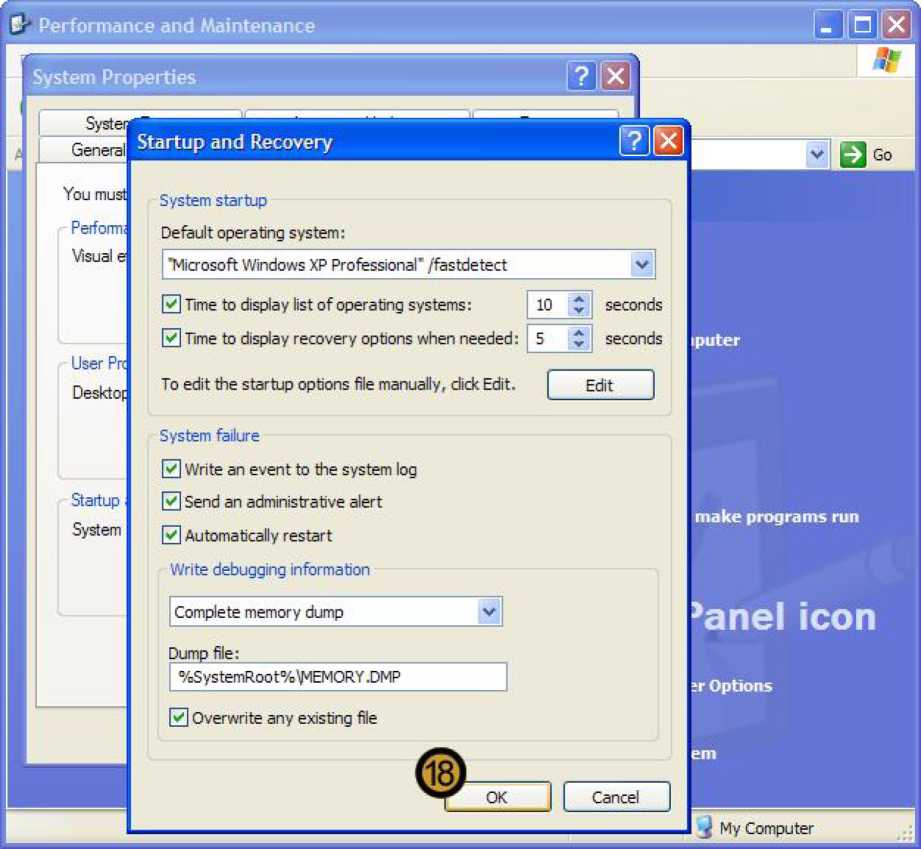Viewport: 921px width, 849px height.
Task: Click the 'Dump file:' label
Action: (x=203, y=653)
